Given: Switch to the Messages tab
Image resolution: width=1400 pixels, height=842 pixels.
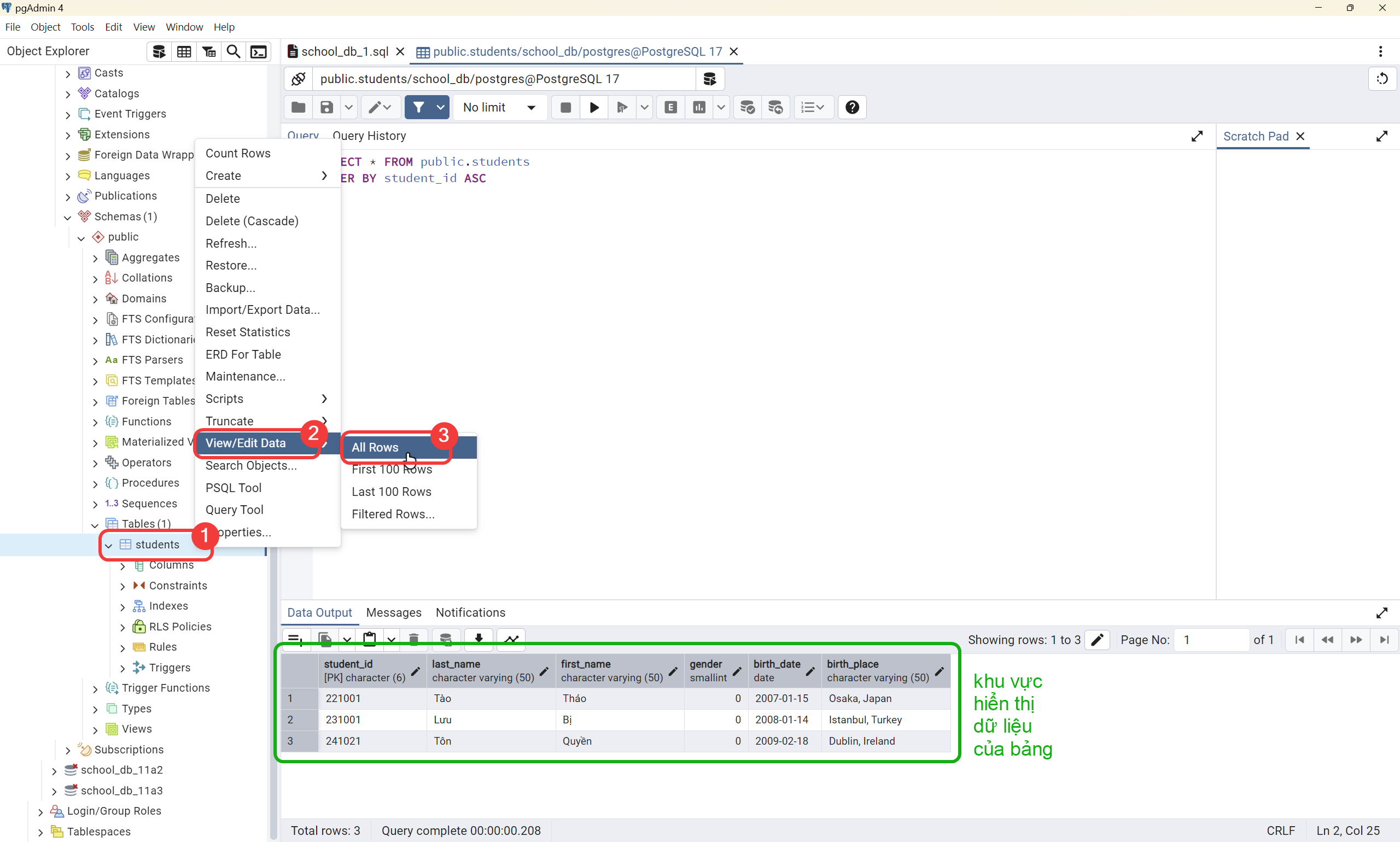Looking at the screenshot, I should (393, 612).
